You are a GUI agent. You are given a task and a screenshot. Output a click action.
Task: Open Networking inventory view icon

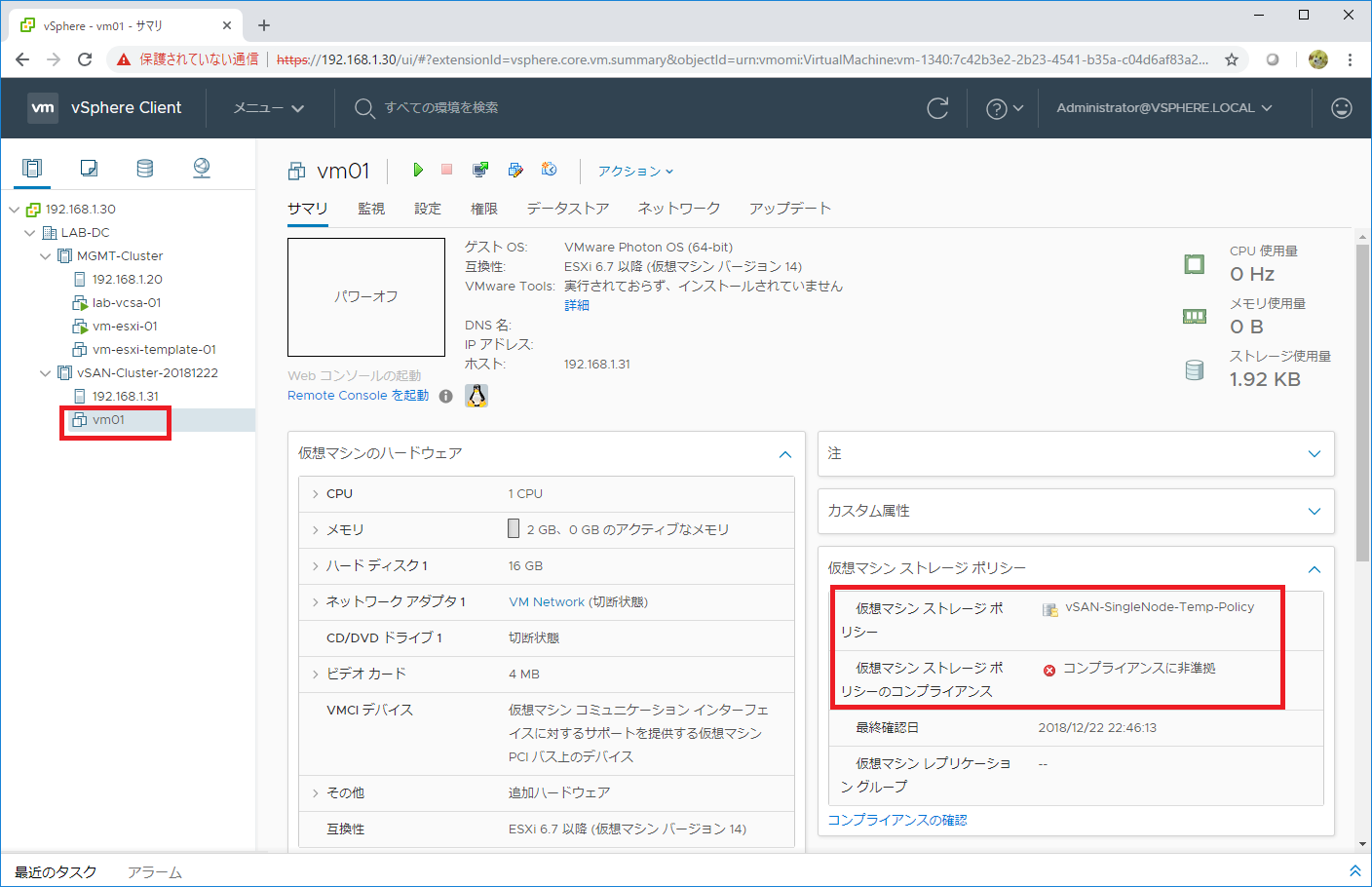[x=202, y=168]
